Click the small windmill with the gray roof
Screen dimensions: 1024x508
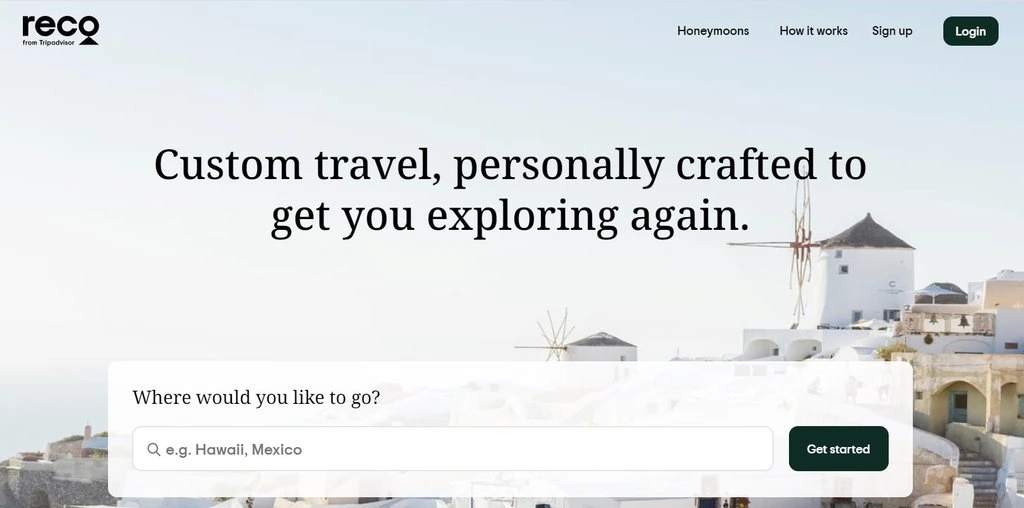[600, 347]
